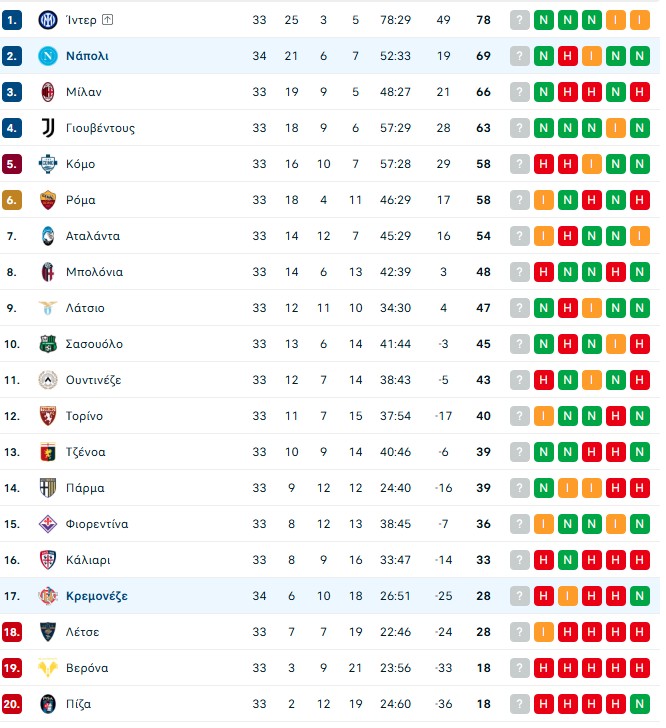Click the Parma club crest
This screenshot has width=666, height=728.
pyautogui.click(x=48, y=488)
